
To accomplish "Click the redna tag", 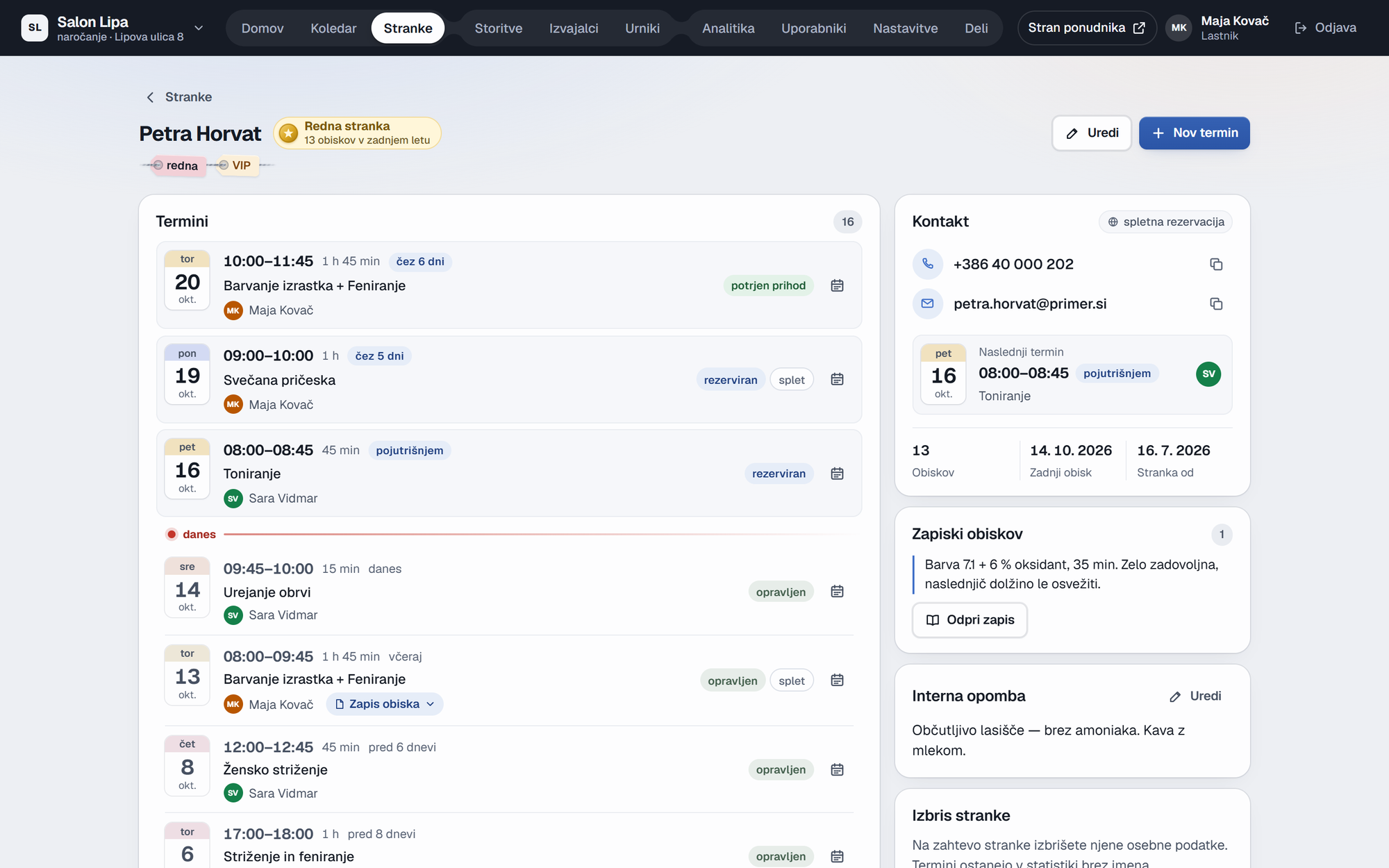I will coord(179,165).
